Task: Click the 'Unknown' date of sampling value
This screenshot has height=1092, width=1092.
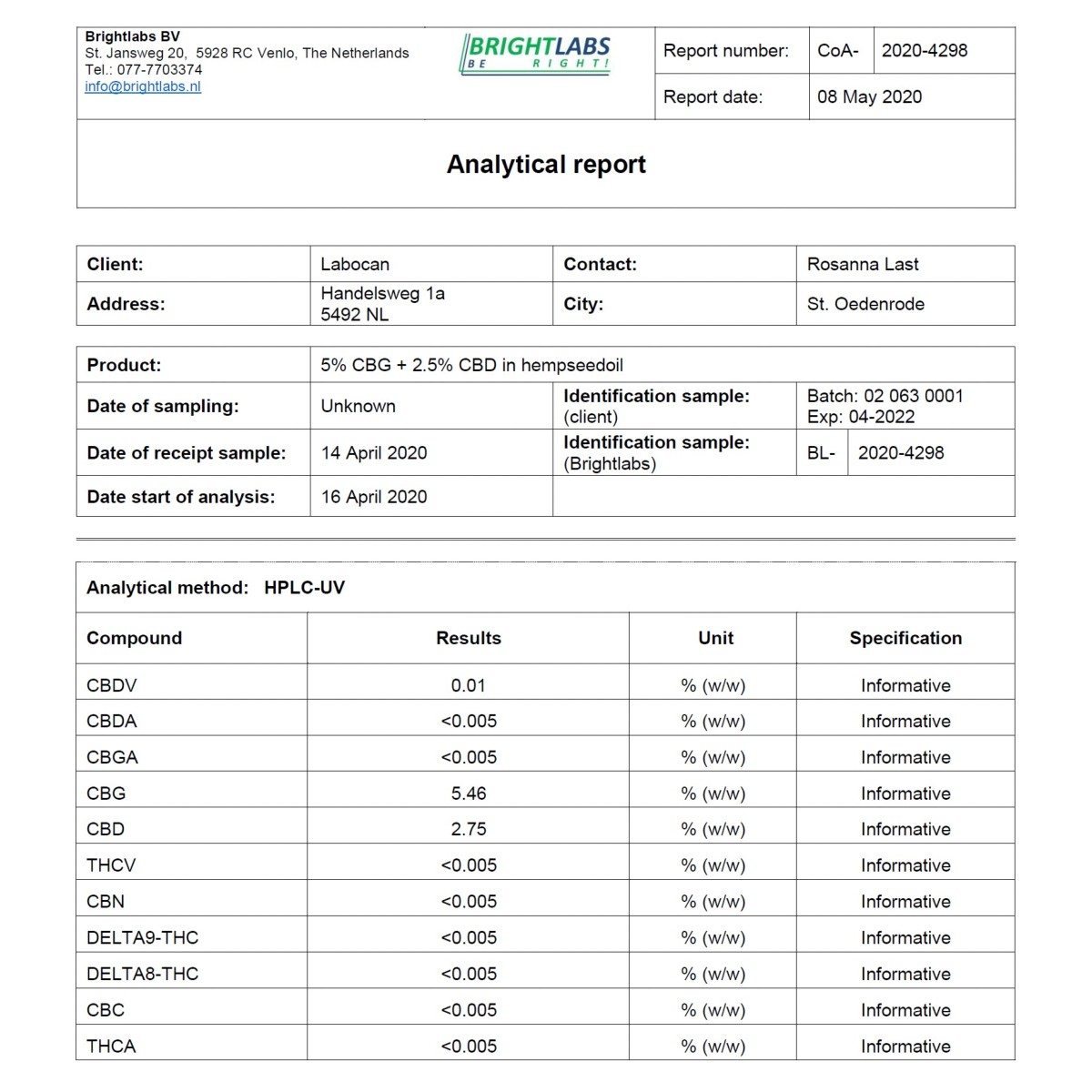Action: point(358,407)
